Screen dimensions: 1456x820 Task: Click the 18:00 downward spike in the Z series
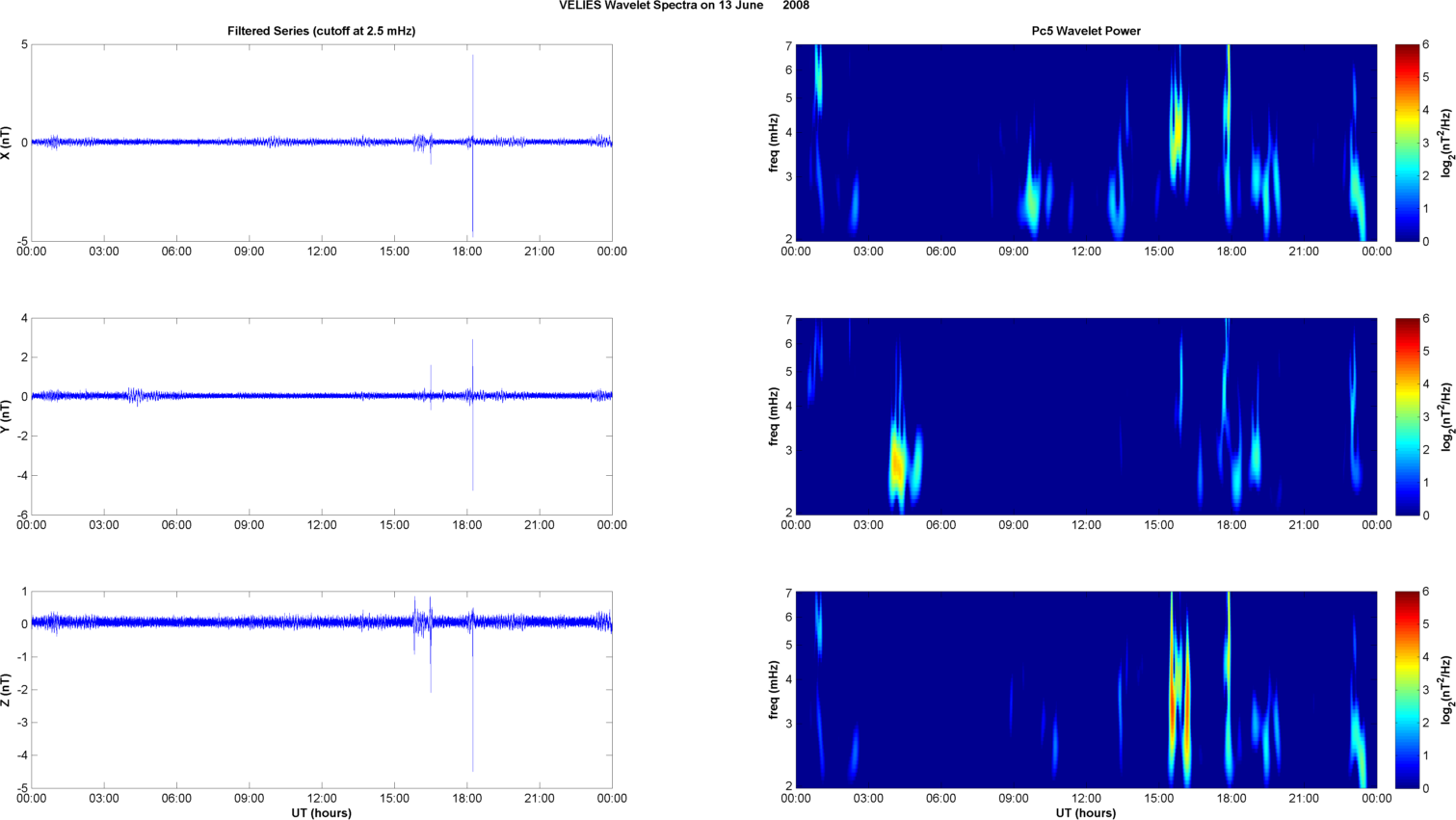coord(472,699)
